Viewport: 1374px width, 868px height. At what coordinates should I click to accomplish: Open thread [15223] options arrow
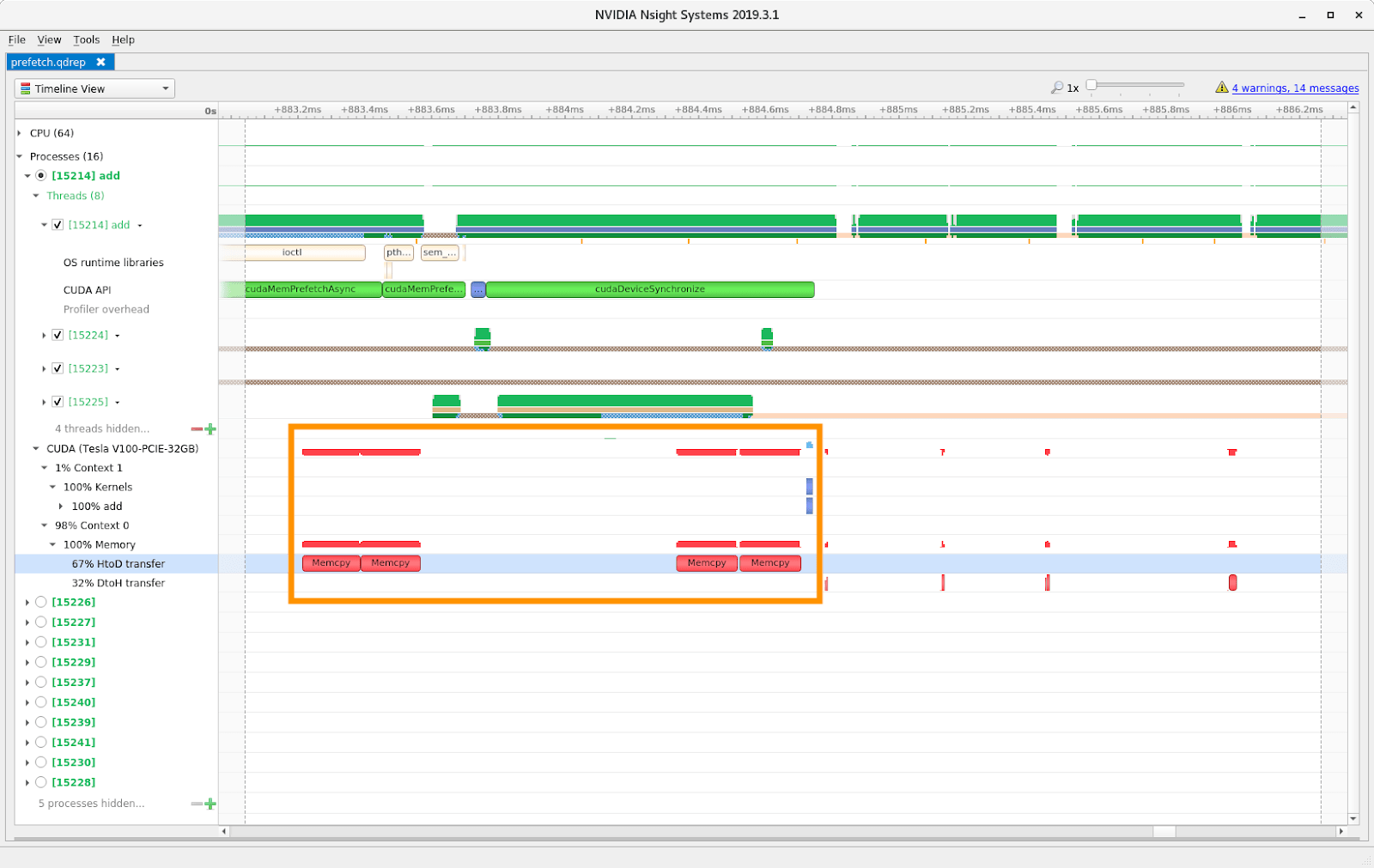tap(118, 369)
